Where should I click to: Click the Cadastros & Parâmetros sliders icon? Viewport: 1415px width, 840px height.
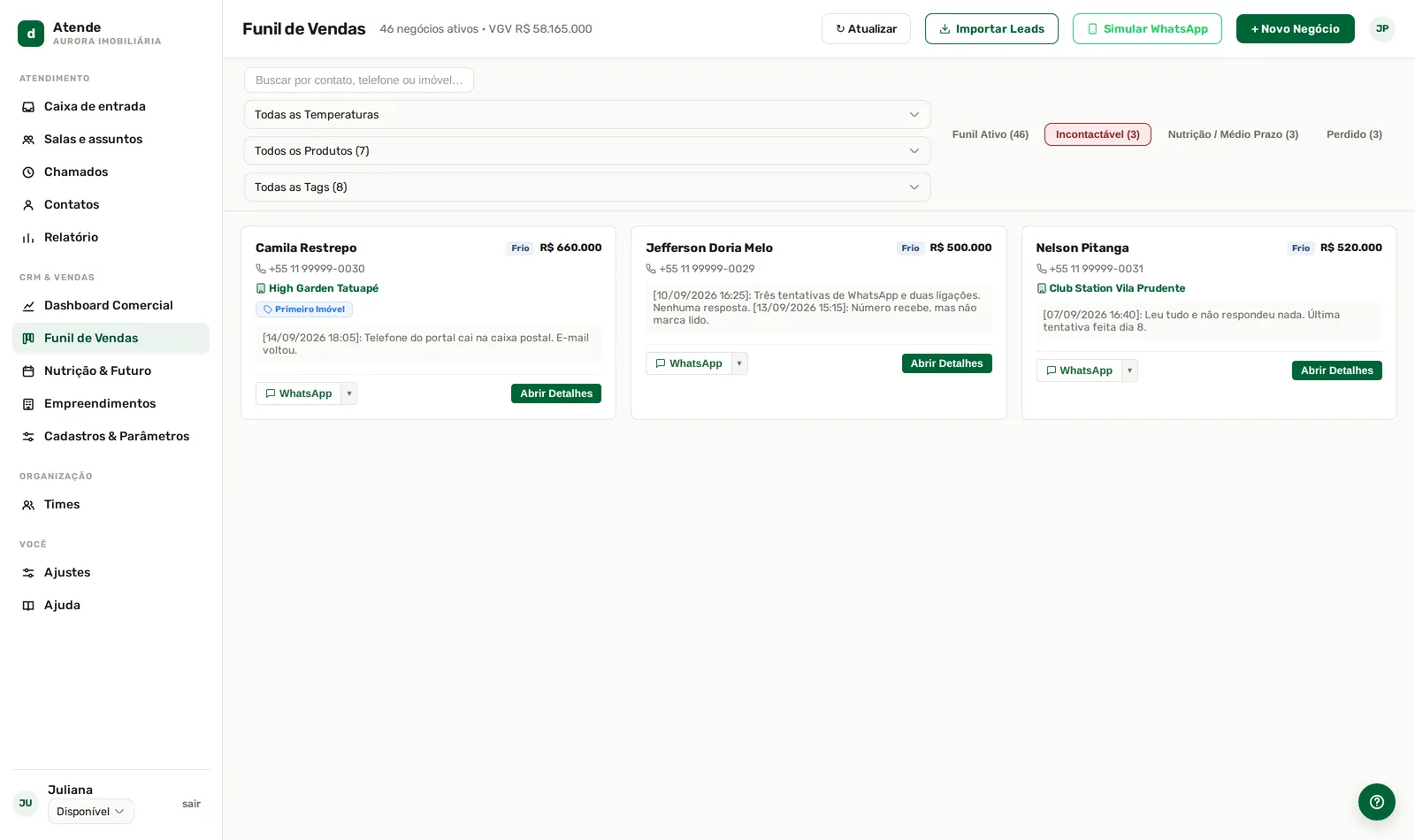[28, 437]
